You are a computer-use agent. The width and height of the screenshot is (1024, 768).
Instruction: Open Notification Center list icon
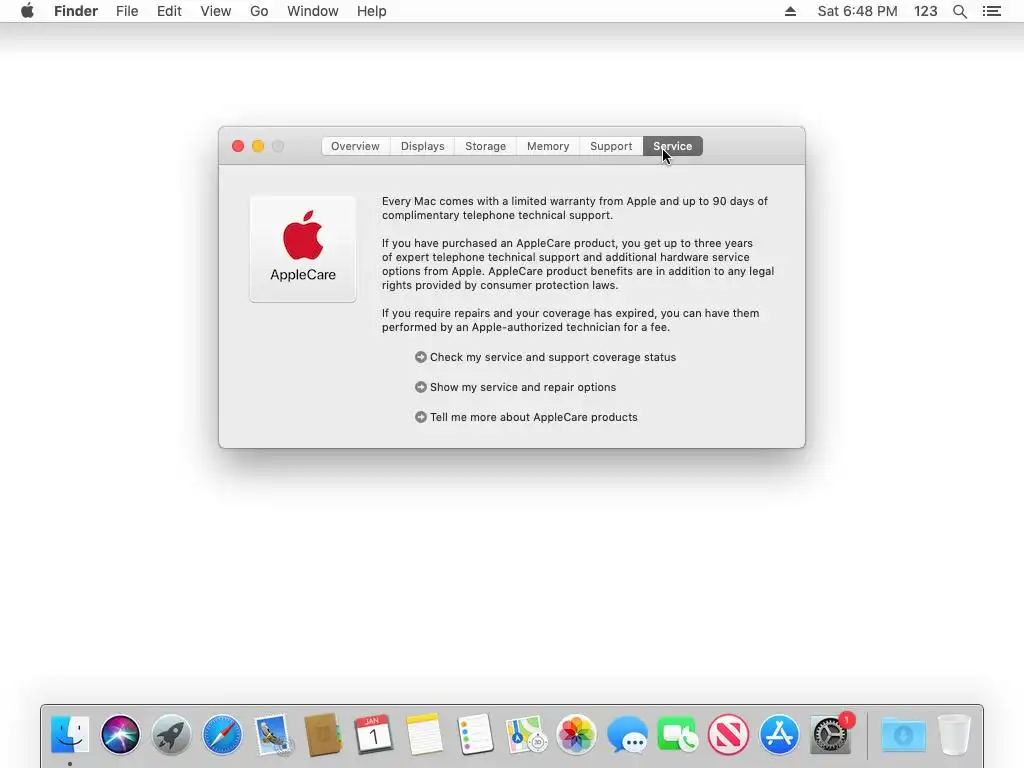coord(991,11)
